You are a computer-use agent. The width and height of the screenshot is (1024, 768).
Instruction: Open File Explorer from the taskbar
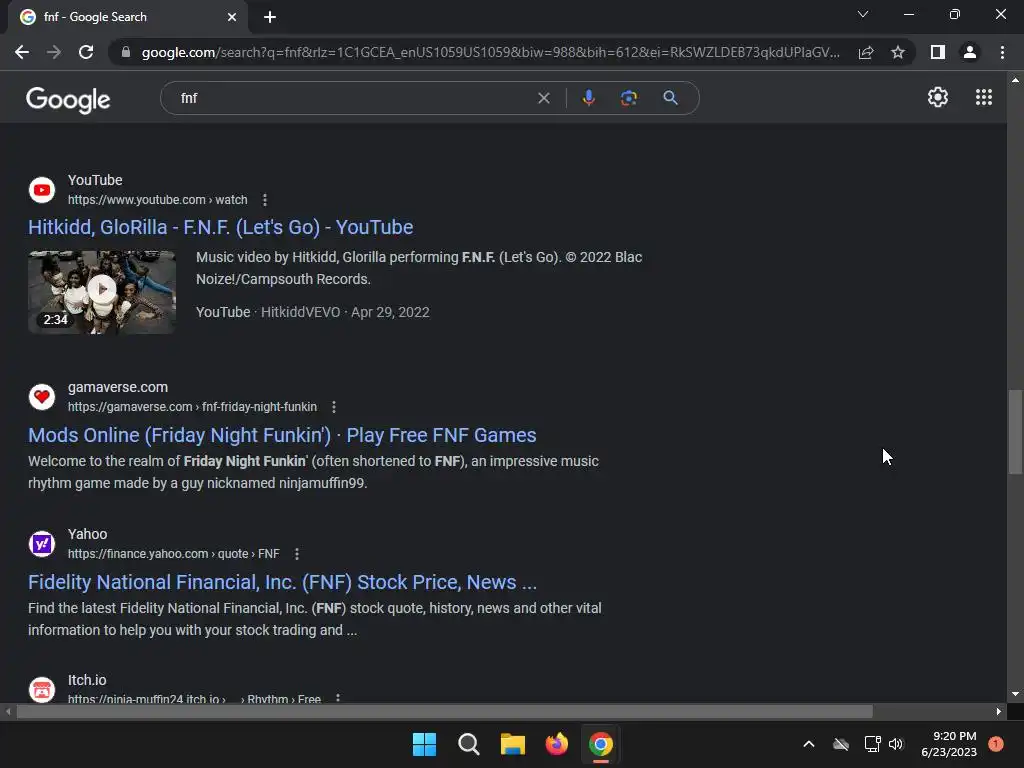click(513, 744)
